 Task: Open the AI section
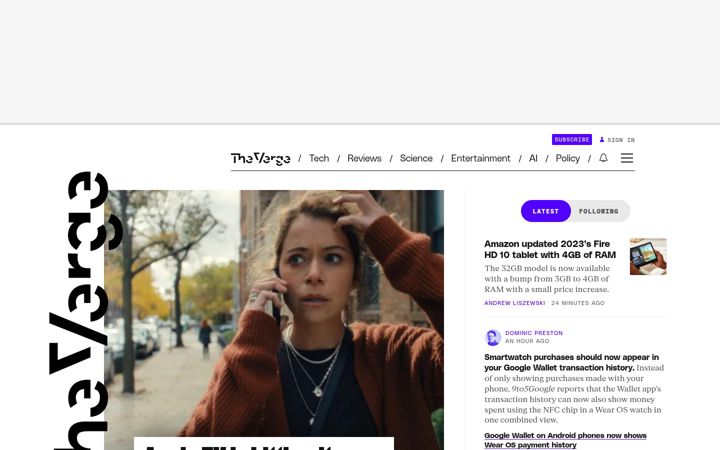533,158
